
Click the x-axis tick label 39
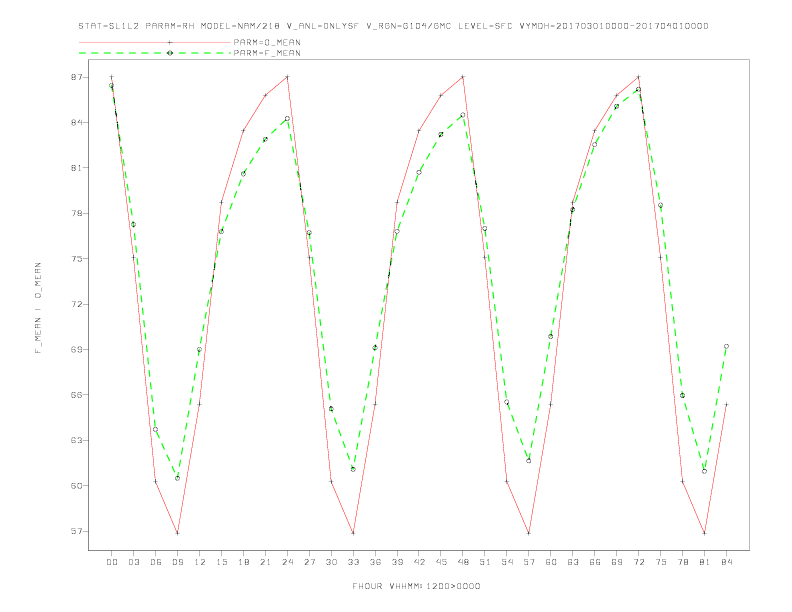coord(397,562)
